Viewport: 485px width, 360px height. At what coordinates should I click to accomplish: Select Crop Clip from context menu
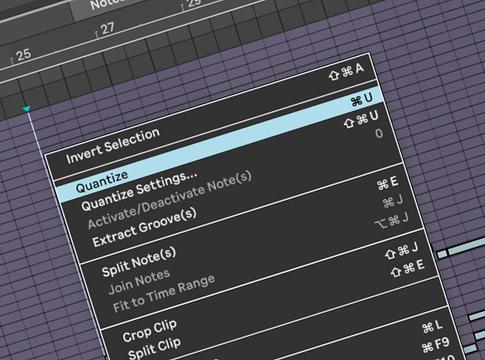click(149, 331)
